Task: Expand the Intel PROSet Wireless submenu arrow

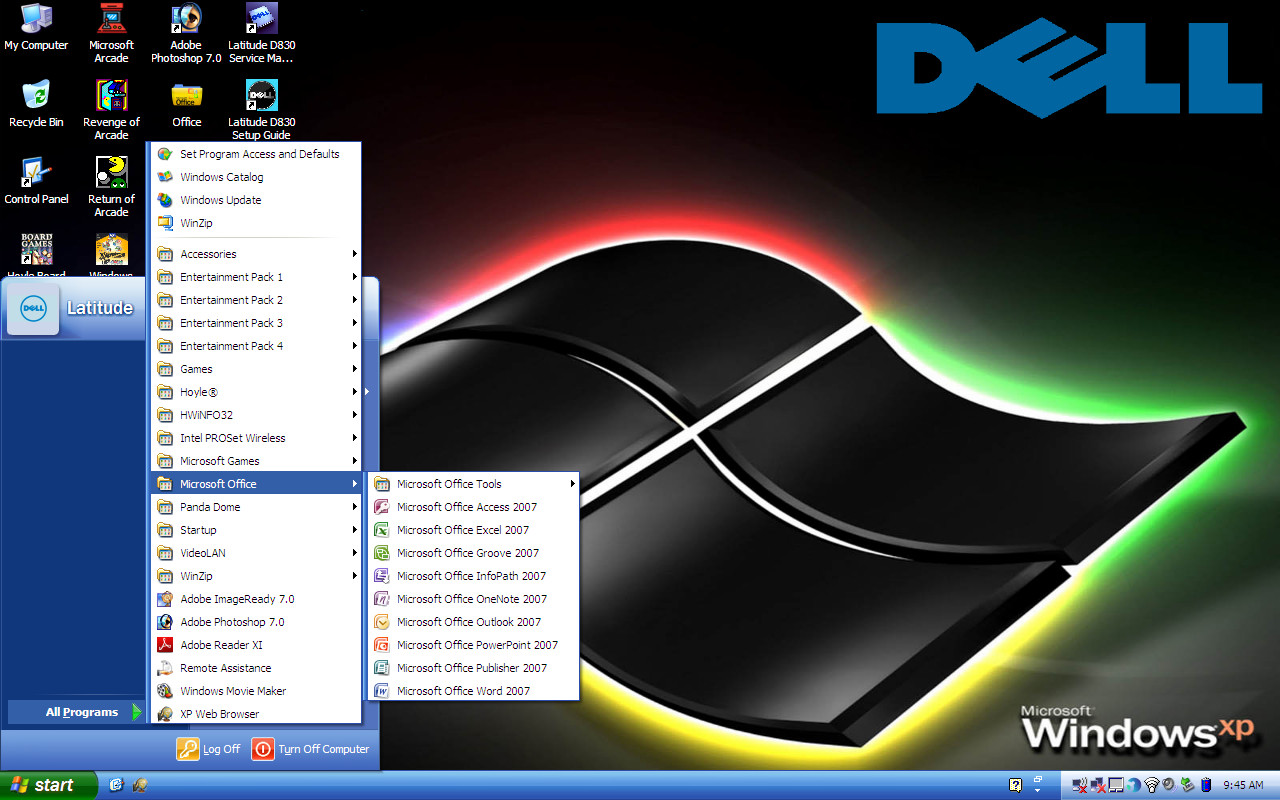Action: [355, 438]
